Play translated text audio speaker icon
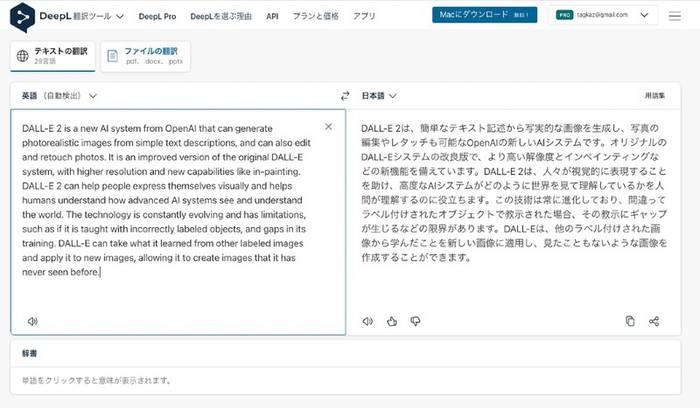700x408 pixels. [x=367, y=321]
